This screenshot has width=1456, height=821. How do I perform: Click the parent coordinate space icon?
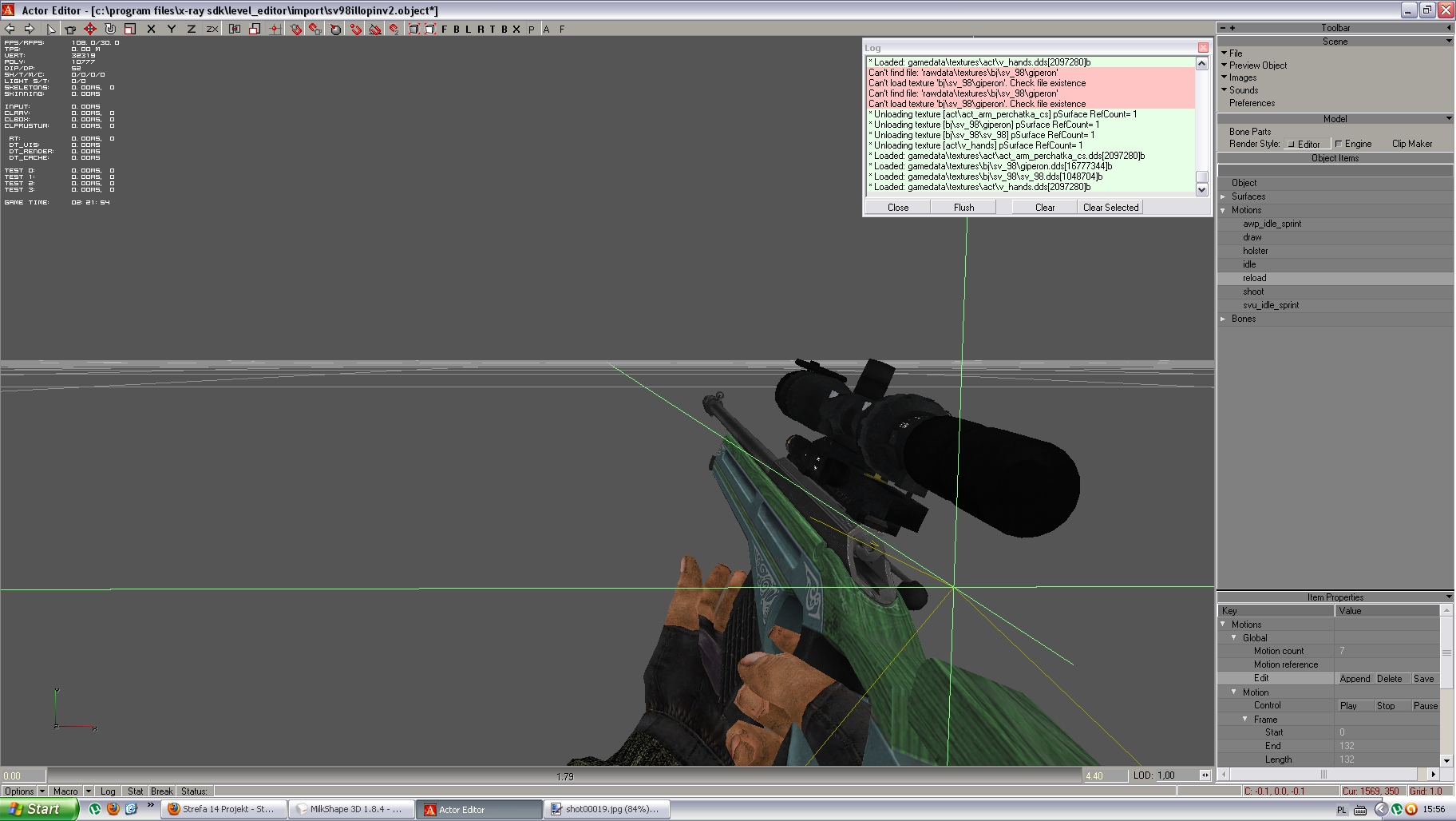click(235, 29)
